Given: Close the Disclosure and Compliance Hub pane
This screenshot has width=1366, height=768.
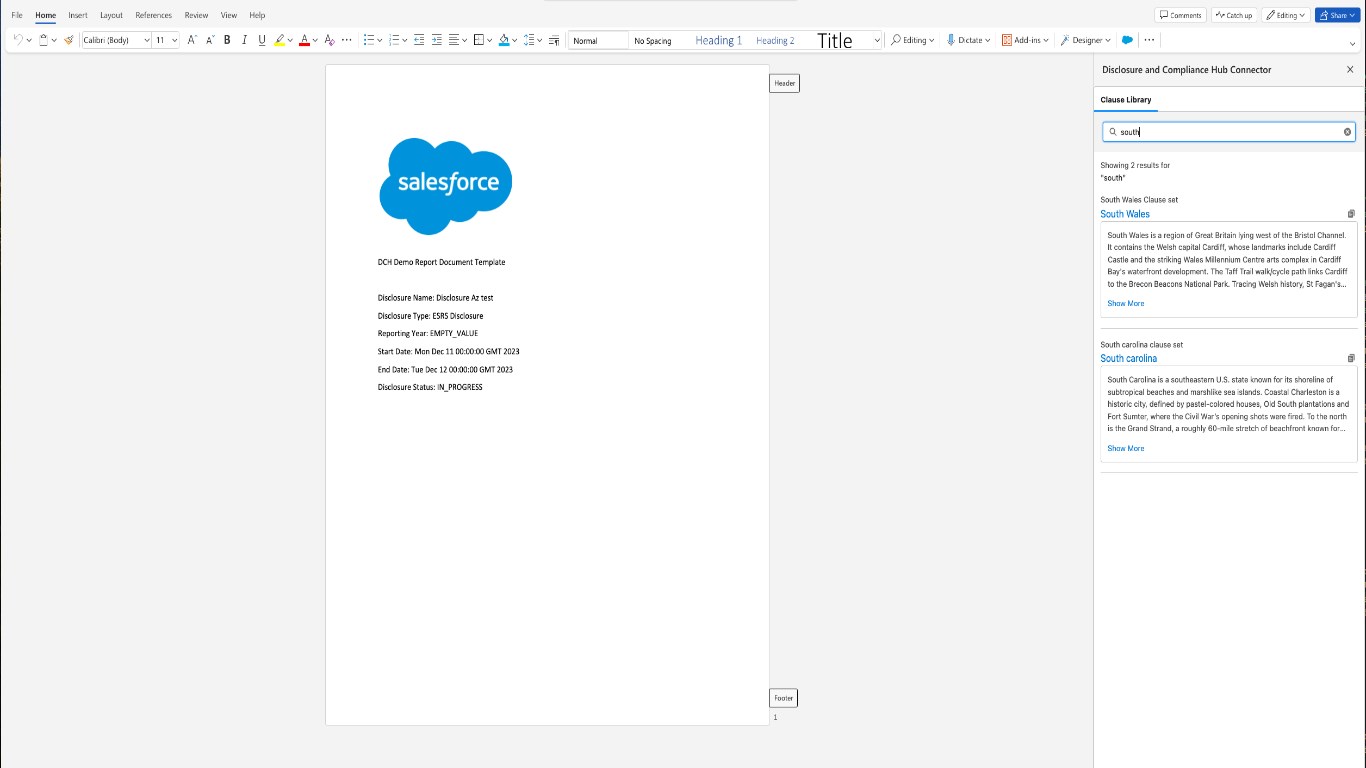Looking at the screenshot, I should tap(1350, 70).
